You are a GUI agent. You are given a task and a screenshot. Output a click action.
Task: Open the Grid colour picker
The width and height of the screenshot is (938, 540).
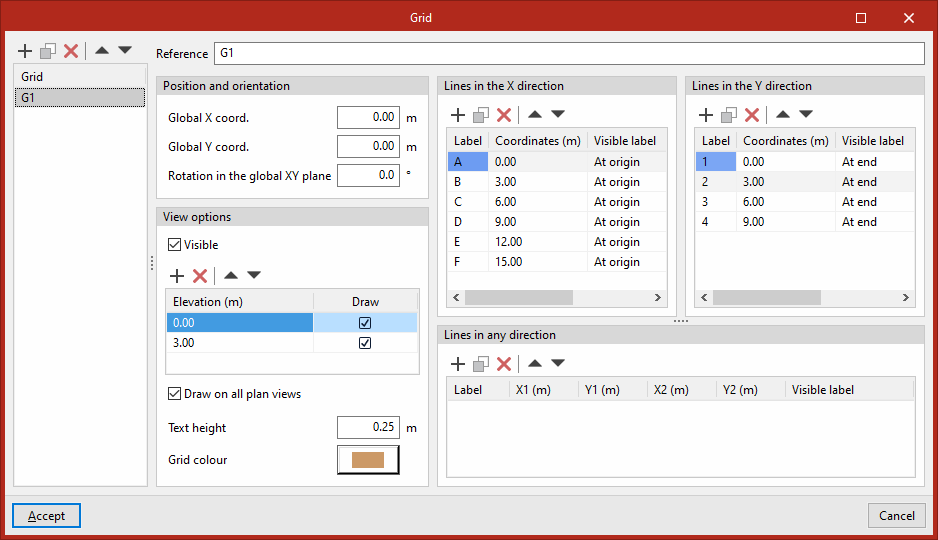coord(368,459)
